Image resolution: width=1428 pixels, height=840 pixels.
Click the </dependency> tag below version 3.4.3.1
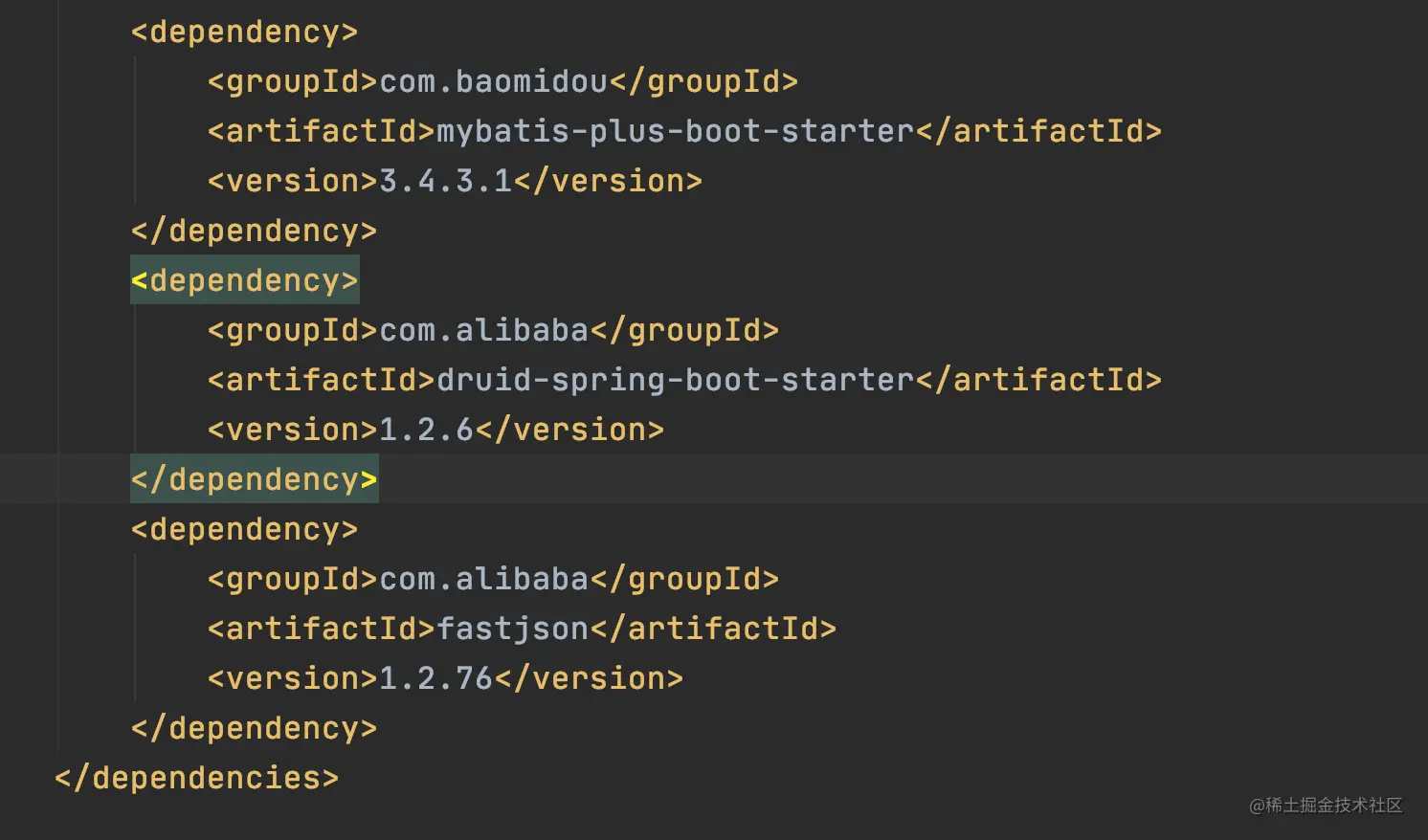tap(255, 231)
